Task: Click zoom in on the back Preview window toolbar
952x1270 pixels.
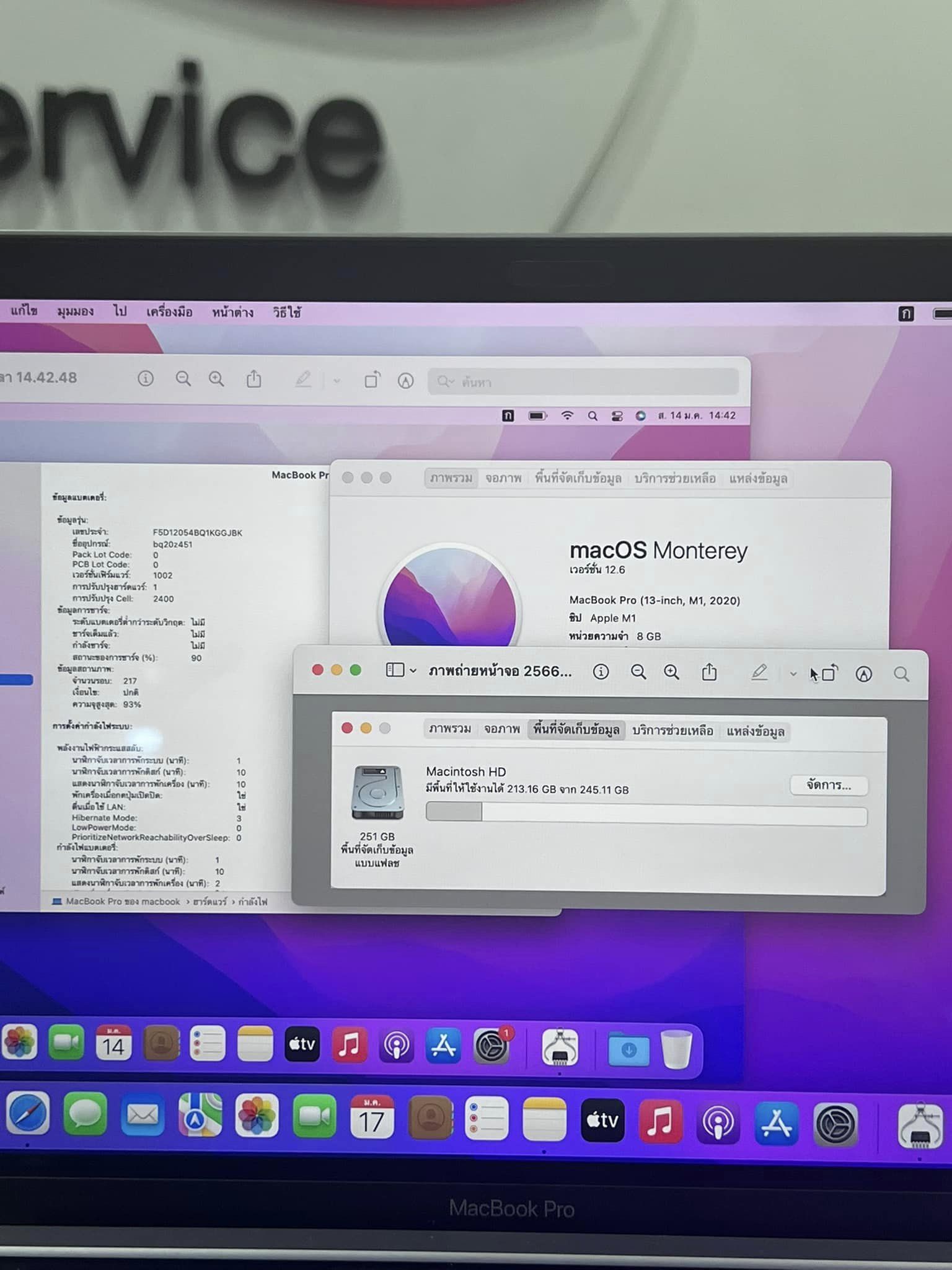Action: coord(216,379)
